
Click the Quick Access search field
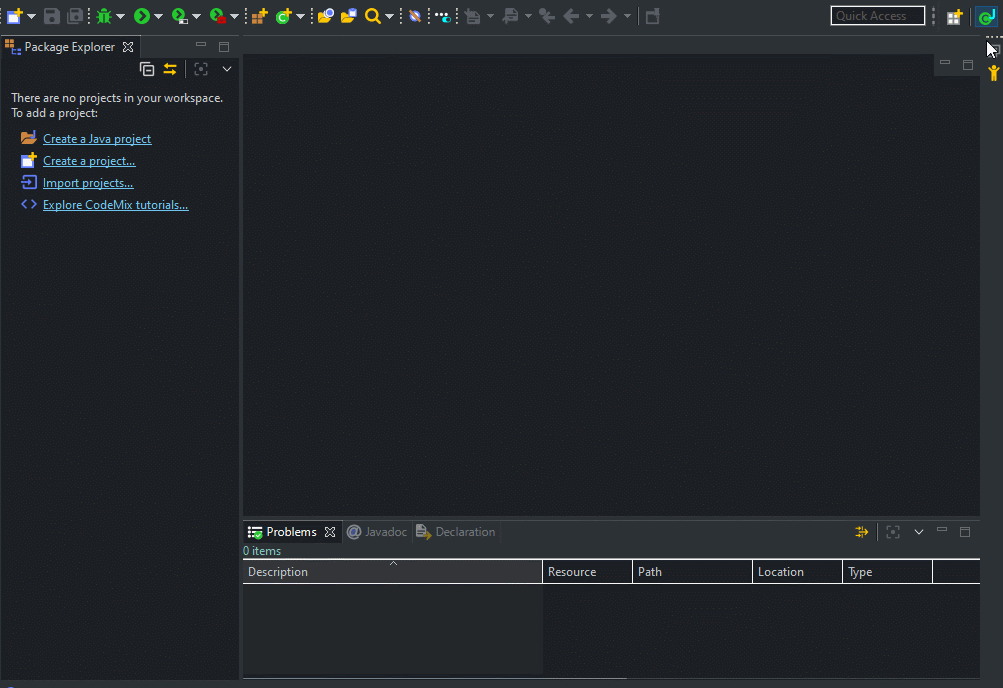(877, 16)
